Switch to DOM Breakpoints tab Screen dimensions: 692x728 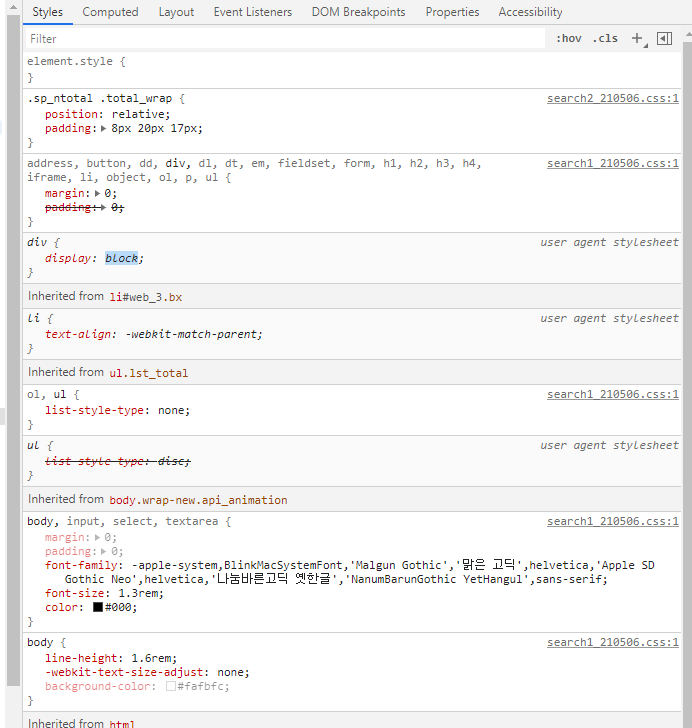tap(359, 12)
